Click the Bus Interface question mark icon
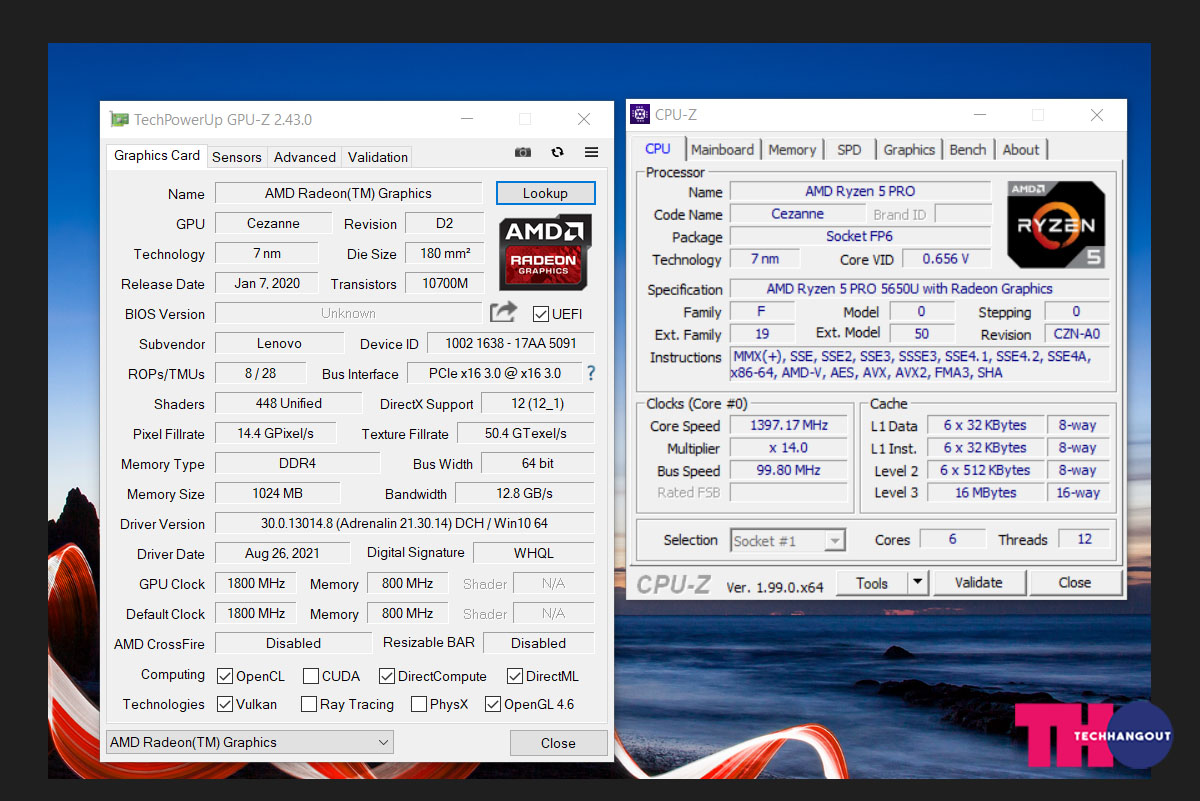 (591, 373)
